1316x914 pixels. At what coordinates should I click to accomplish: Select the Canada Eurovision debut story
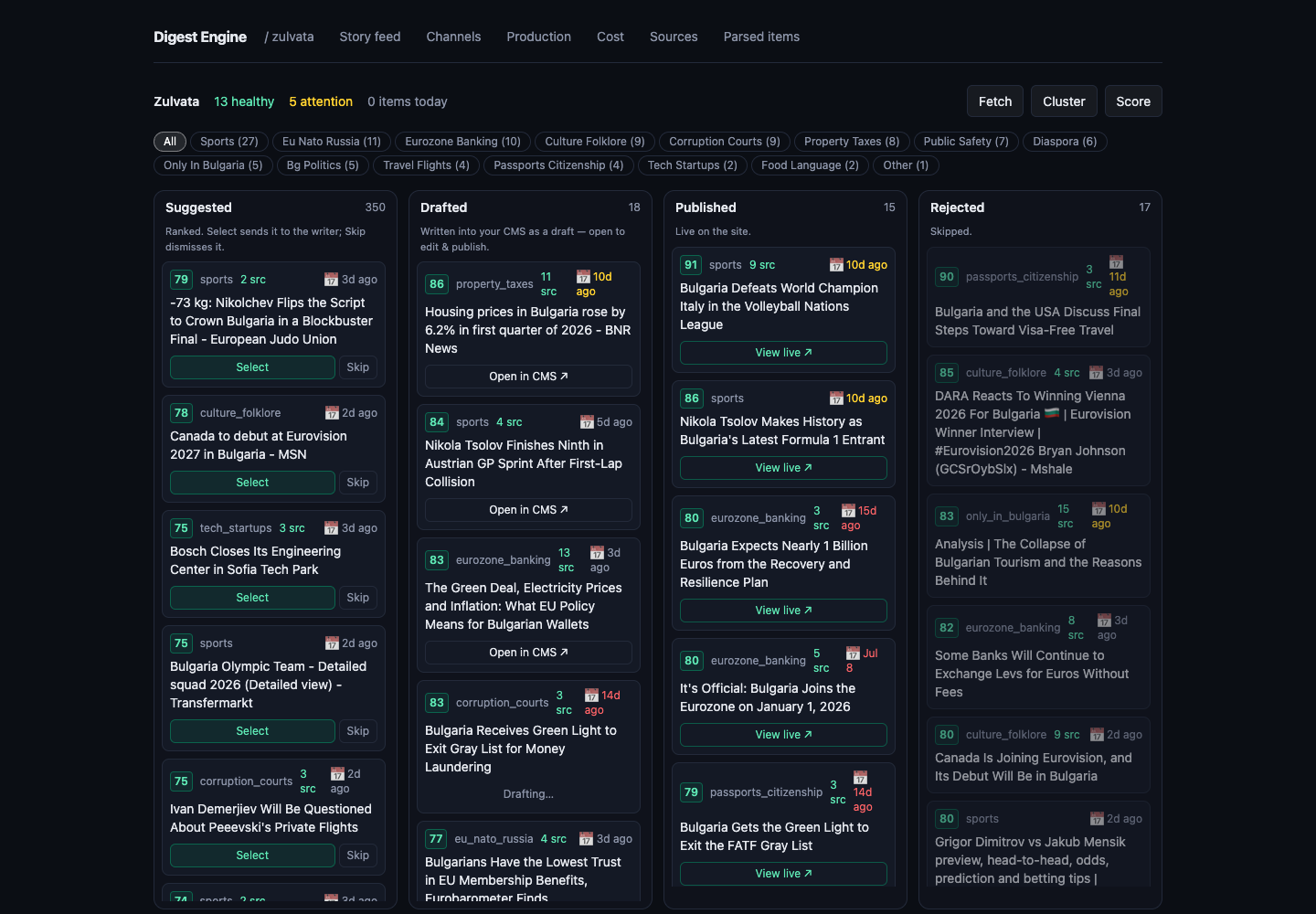point(252,483)
